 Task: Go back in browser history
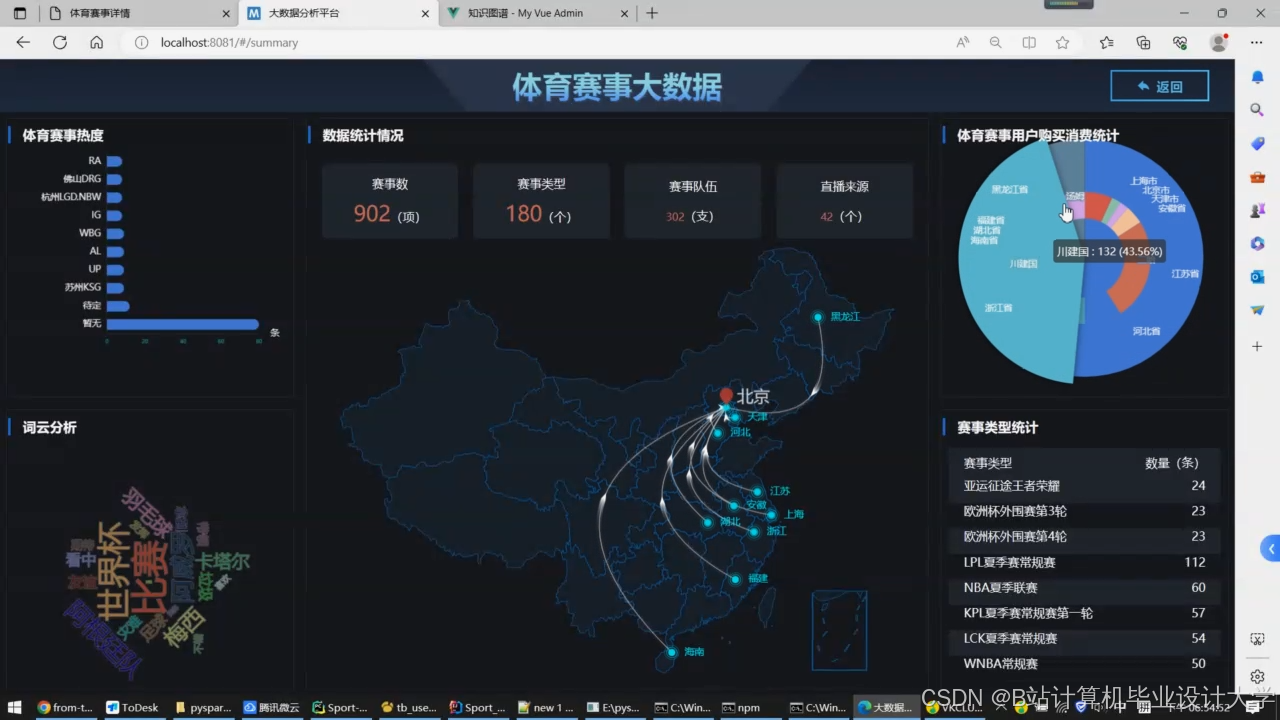pyautogui.click(x=23, y=42)
